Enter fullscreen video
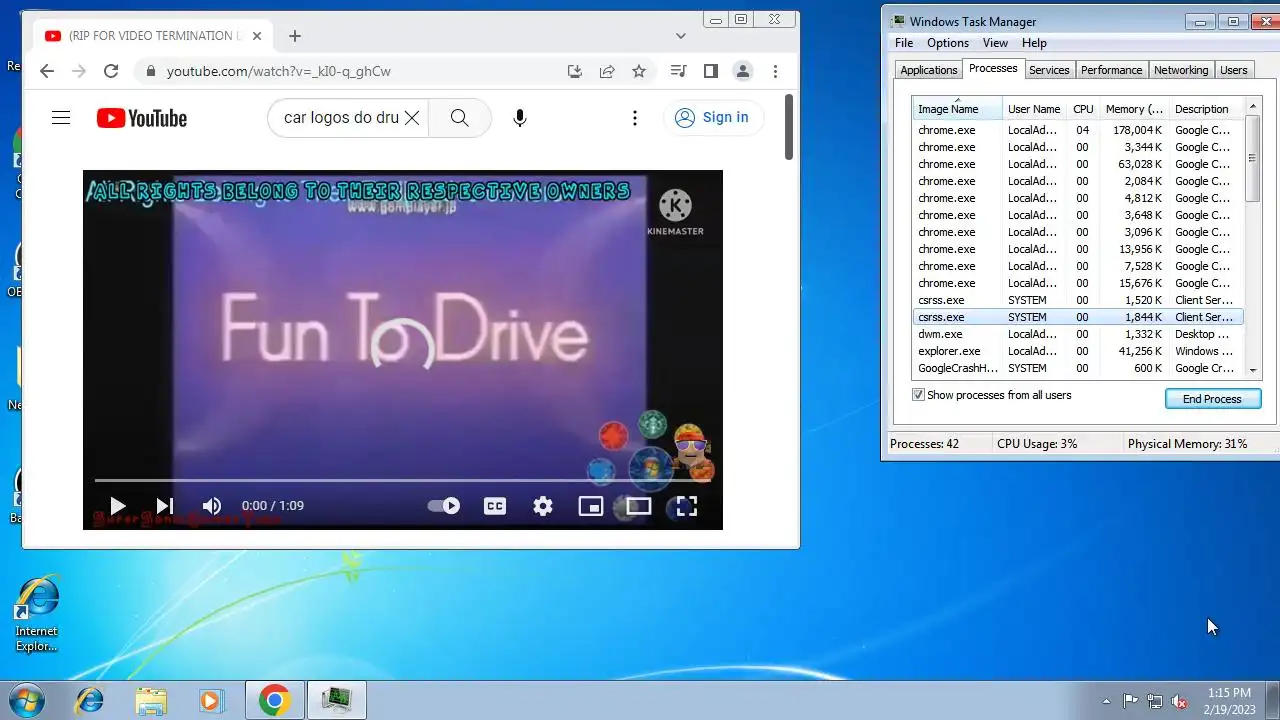 tap(686, 506)
